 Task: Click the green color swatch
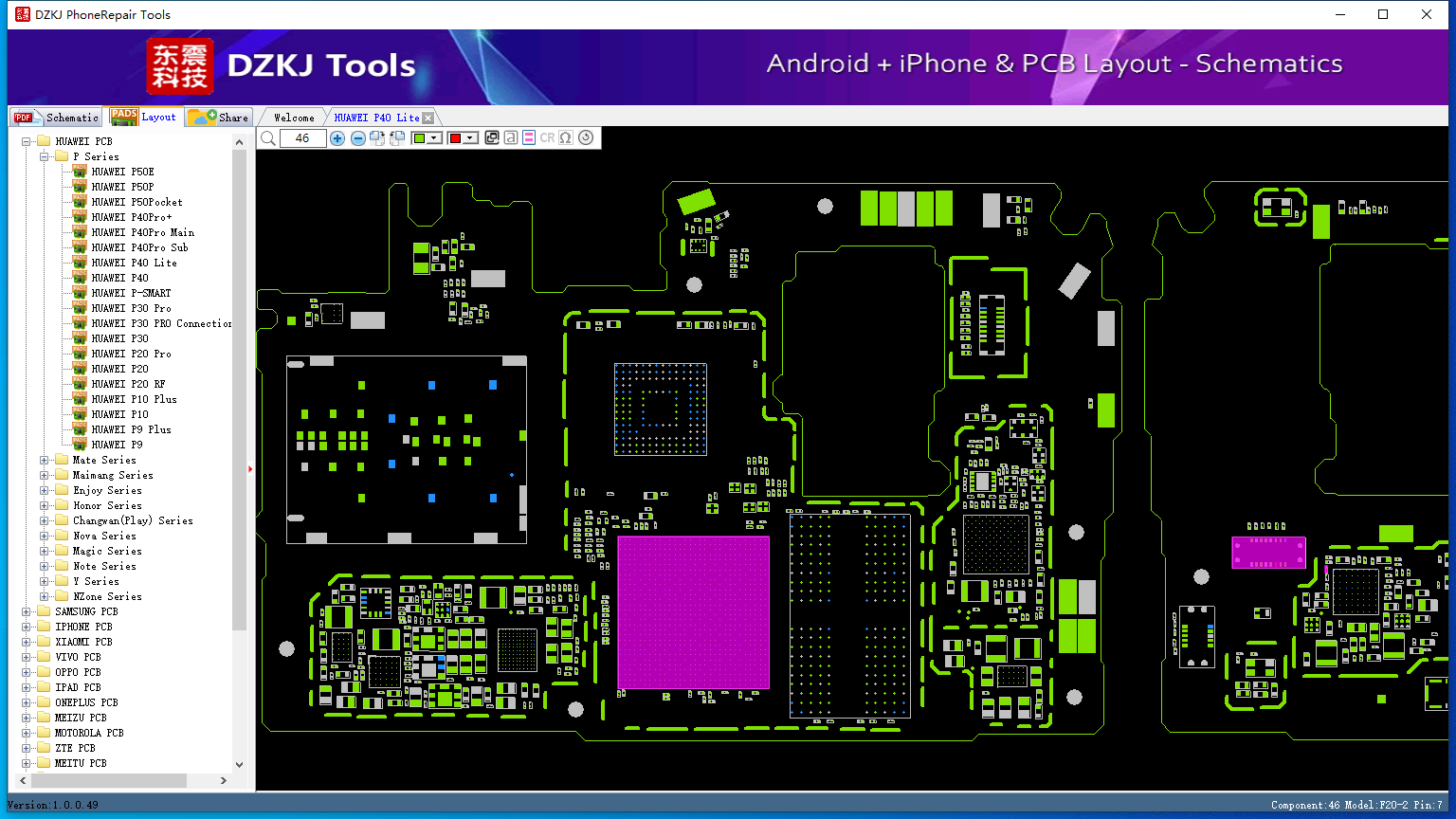pos(420,138)
